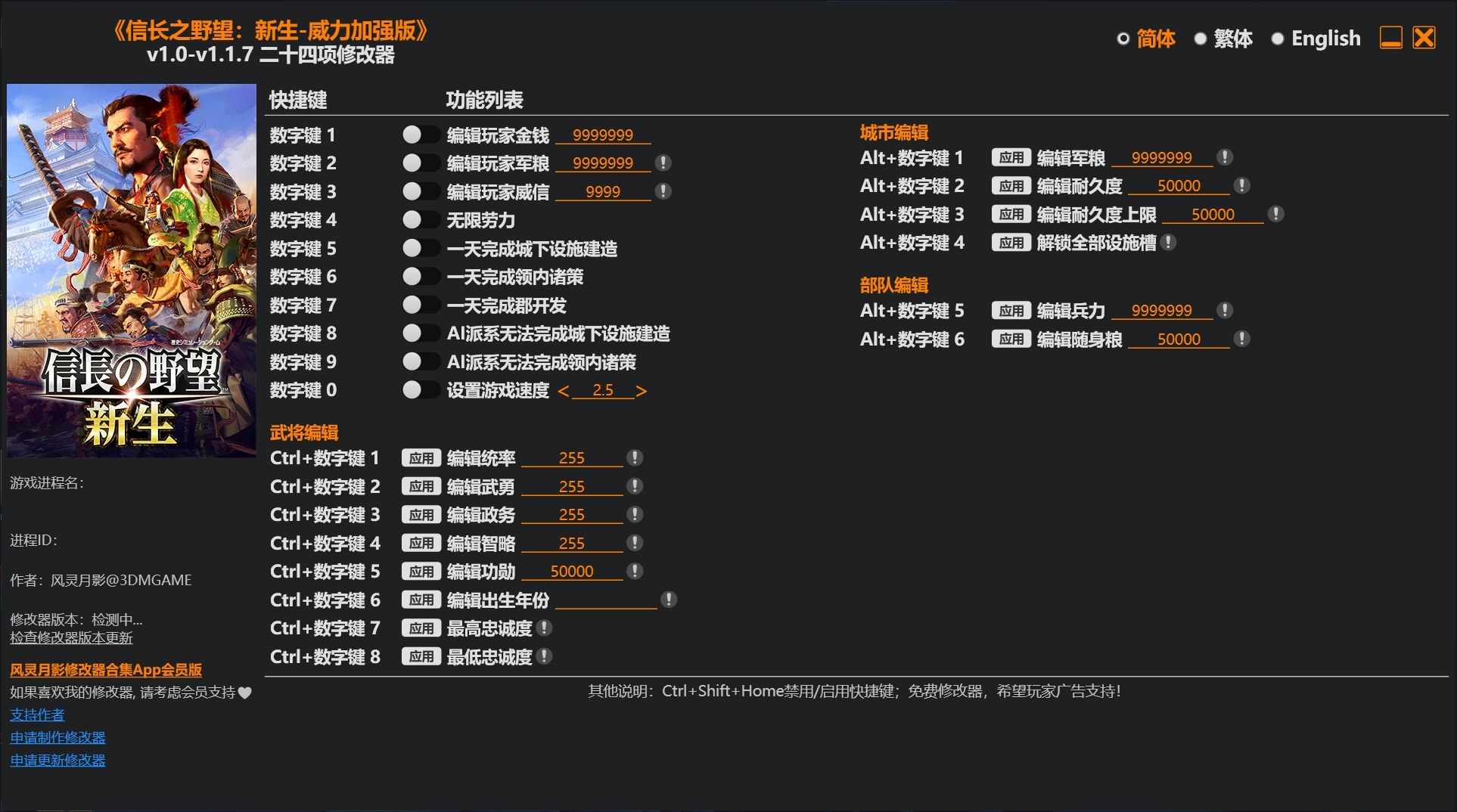Enable the 编辑玩家金钱 toggle
Image resolution: width=1457 pixels, height=812 pixels.
(x=422, y=135)
